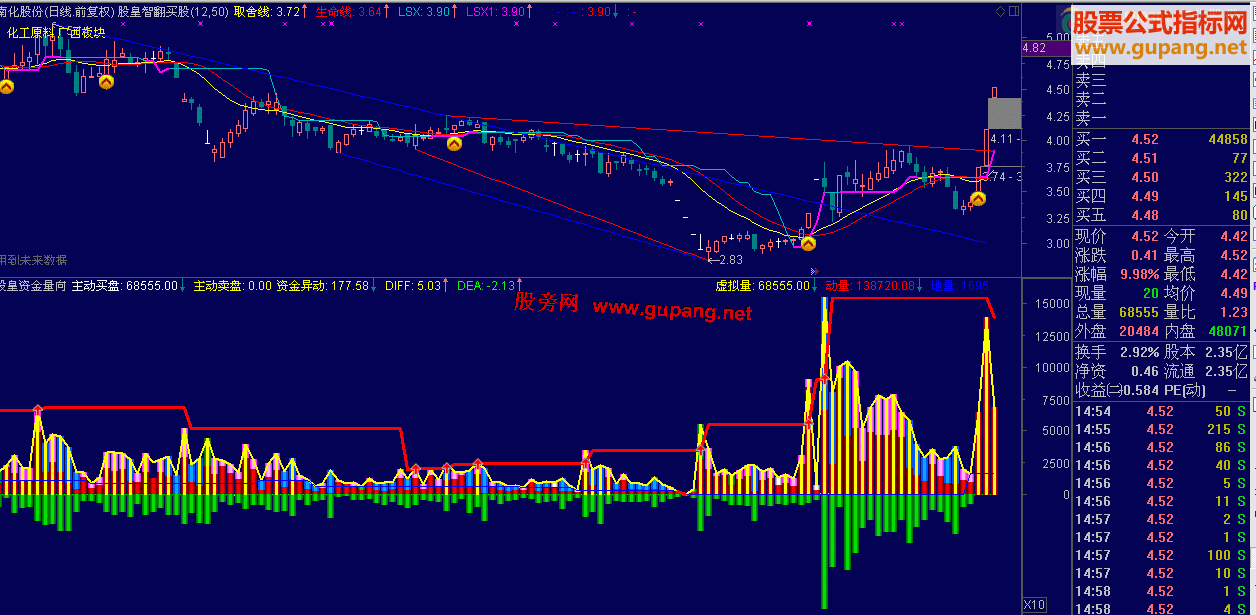Click the LSX: 3.90 indicator value
The width and height of the screenshot is (1256, 615).
(424, 12)
